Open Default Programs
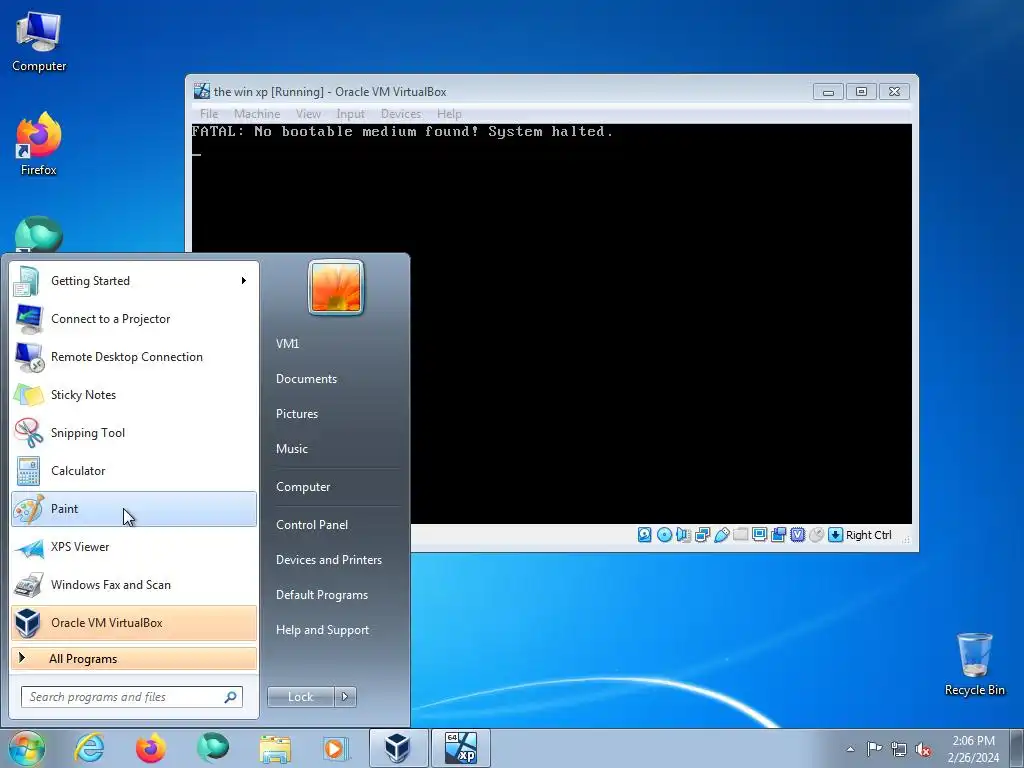1024x768 pixels. [322, 595]
